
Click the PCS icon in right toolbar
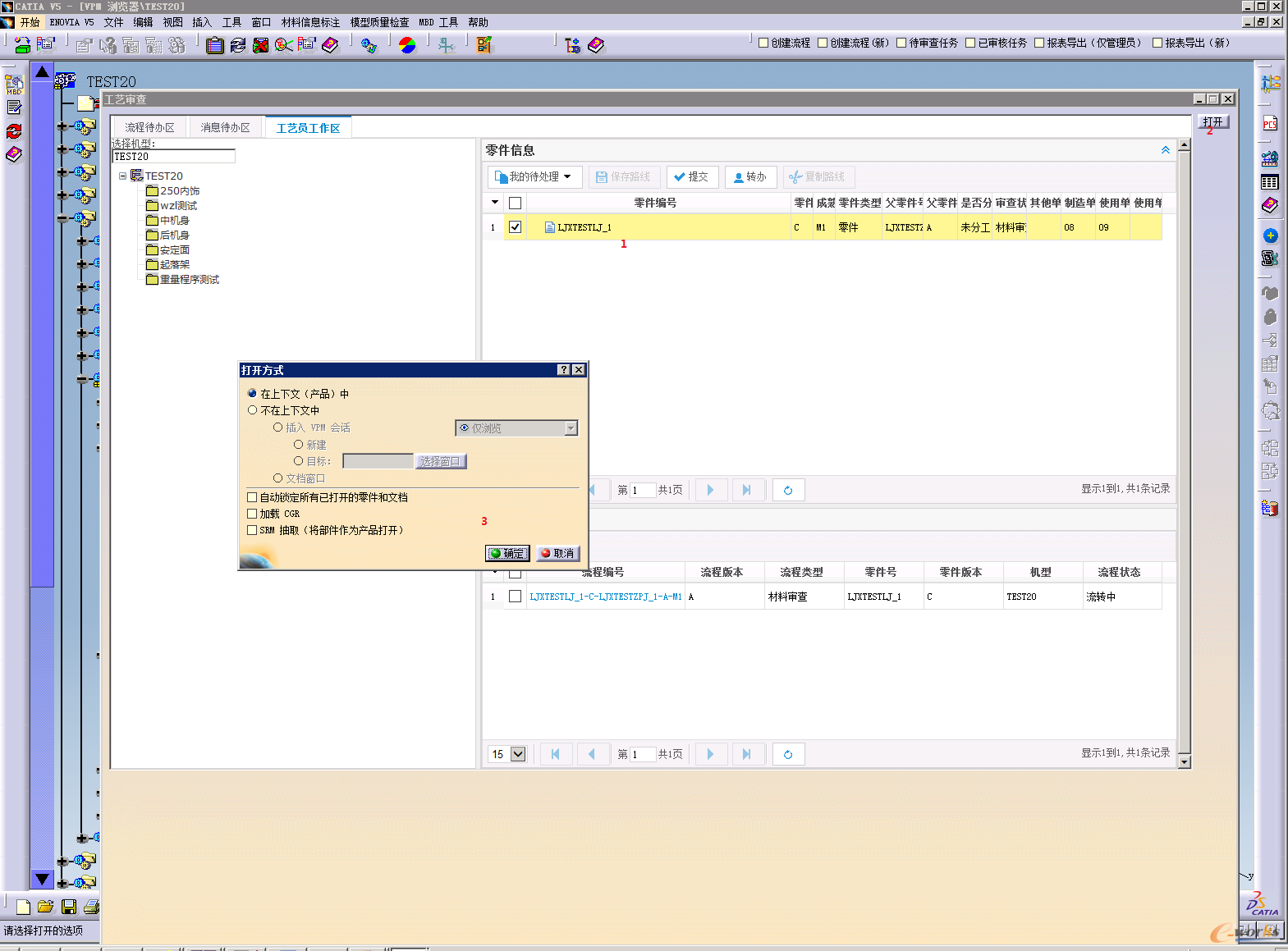1270,124
